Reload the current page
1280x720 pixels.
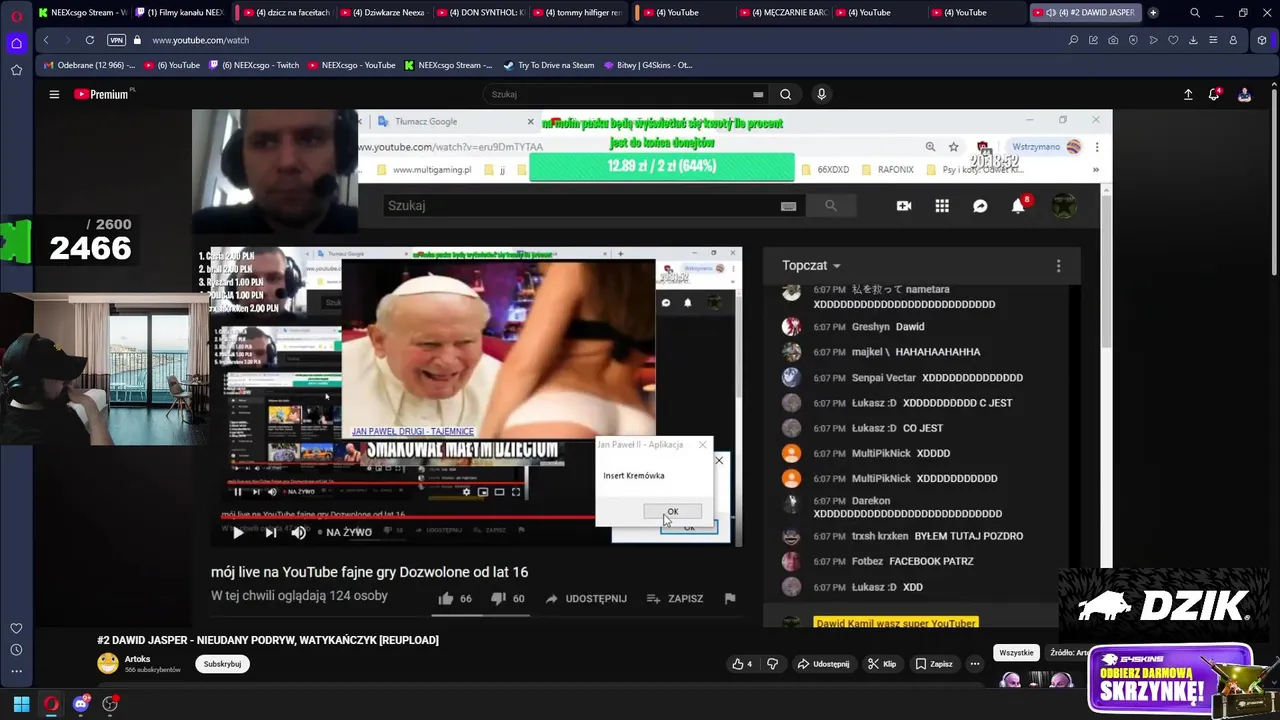click(90, 40)
